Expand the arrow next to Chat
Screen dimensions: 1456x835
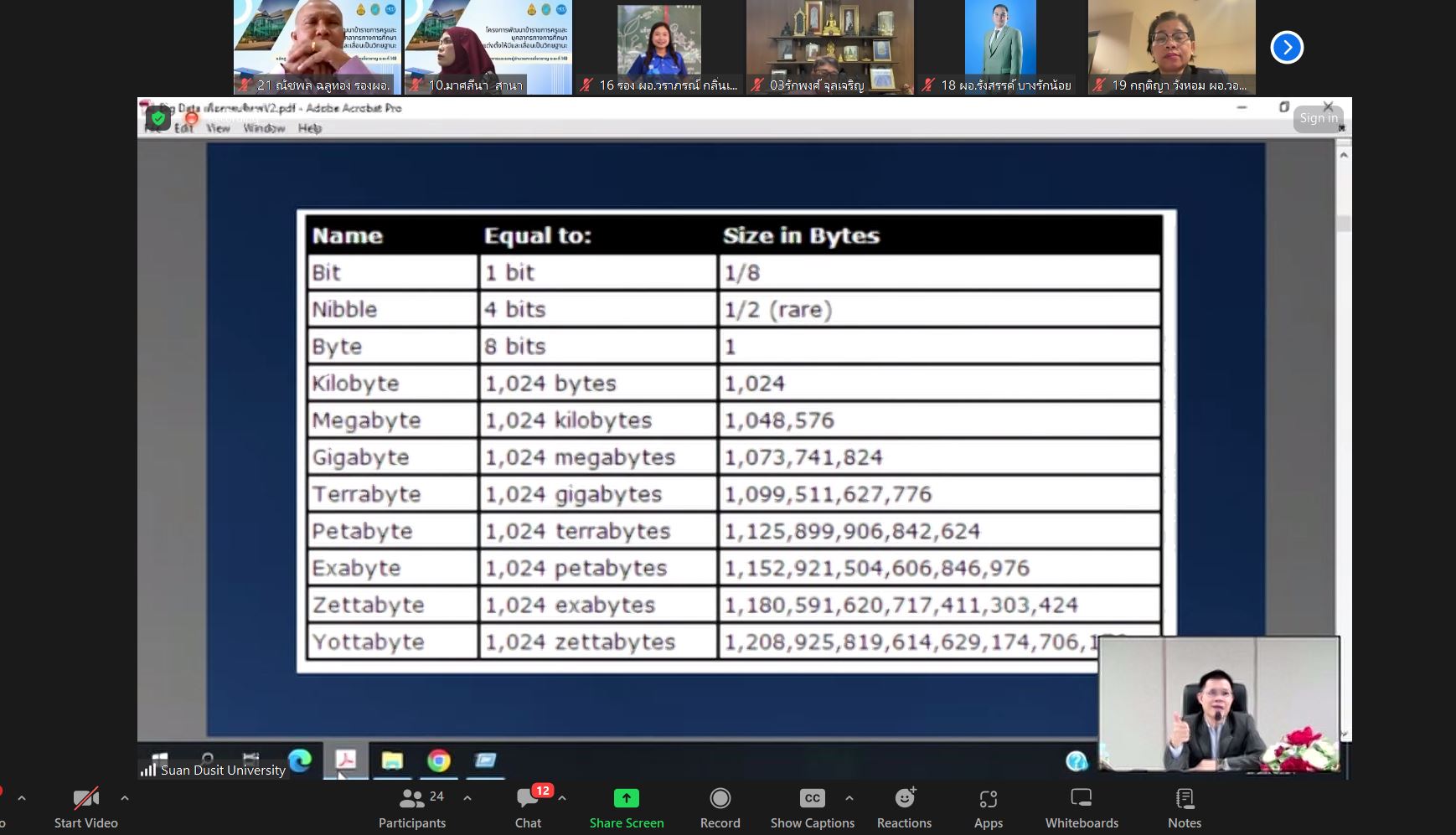pyautogui.click(x=562, y=798)
